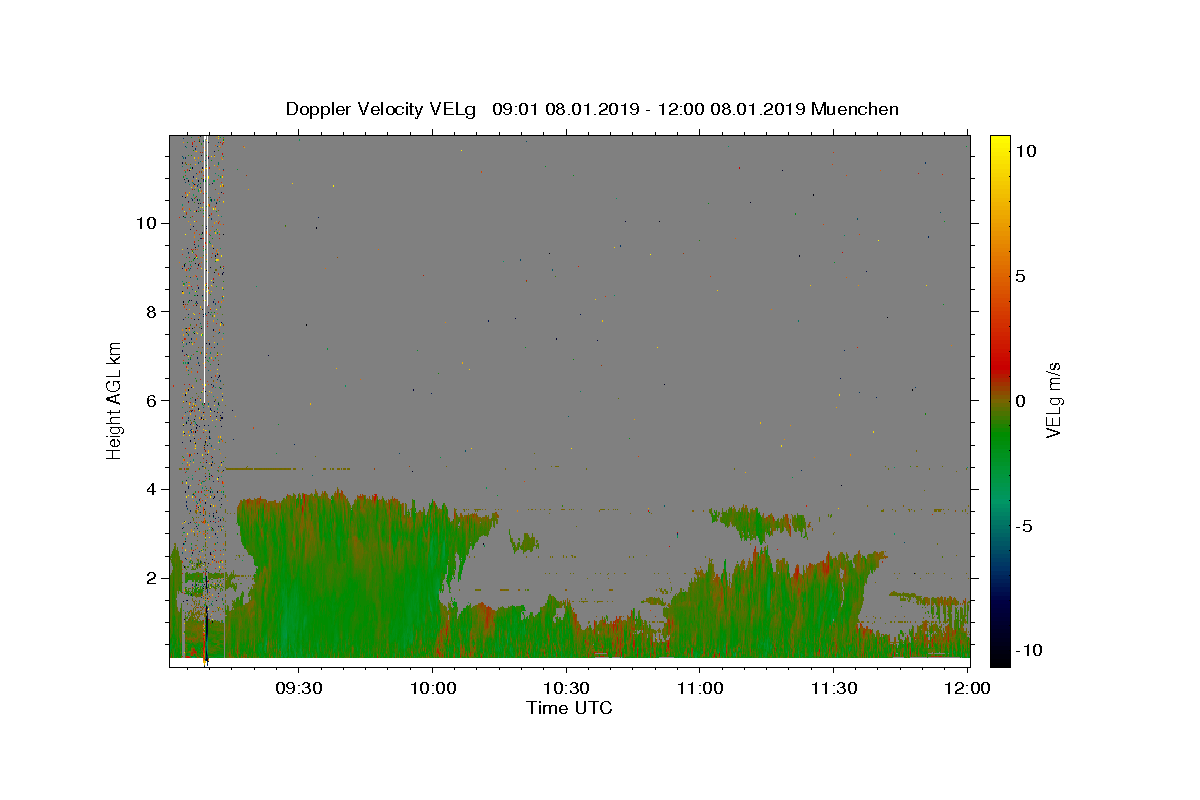Click the white vertical line near 09:08
Image resolution: width=1200 pixels, height=800 pixels.
tap(205, 270)
